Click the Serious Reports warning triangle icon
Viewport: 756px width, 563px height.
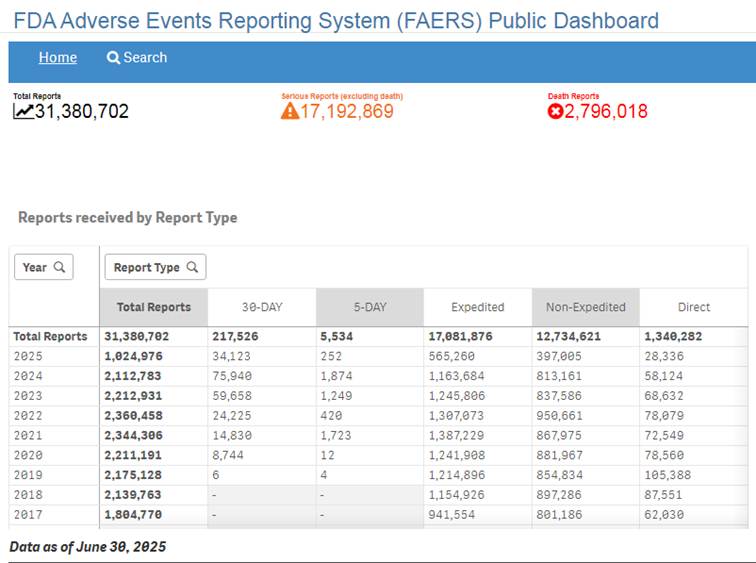290,111
